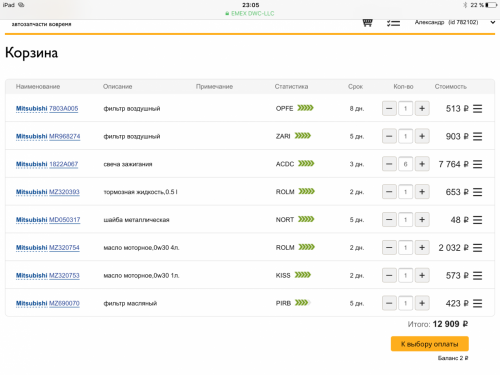
Task: Decrease quantity of brake fluid MZ320393
Action: tap(389, 192)
